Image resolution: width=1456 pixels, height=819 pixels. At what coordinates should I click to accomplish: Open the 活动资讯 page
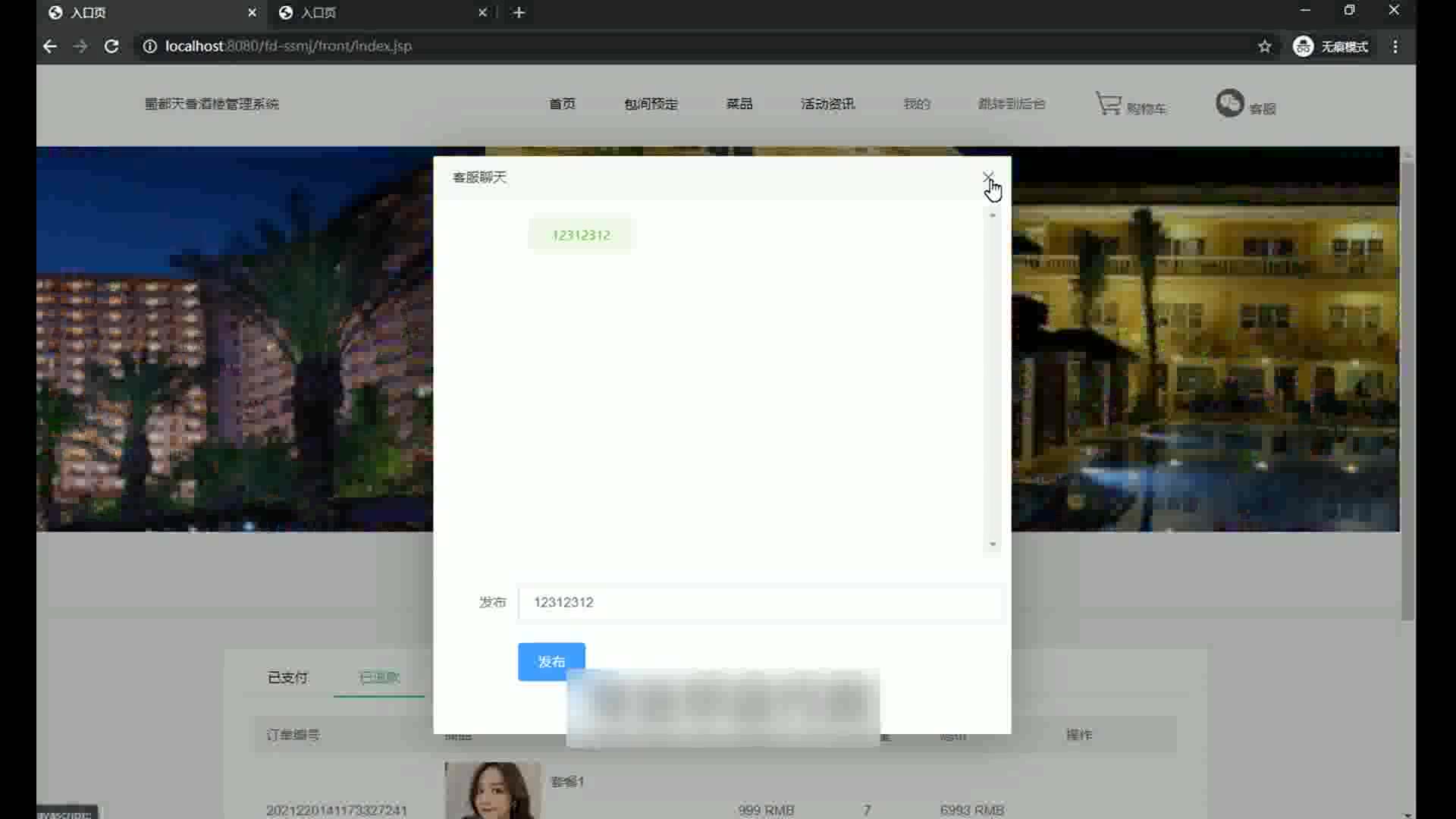[x=827, y=104]
